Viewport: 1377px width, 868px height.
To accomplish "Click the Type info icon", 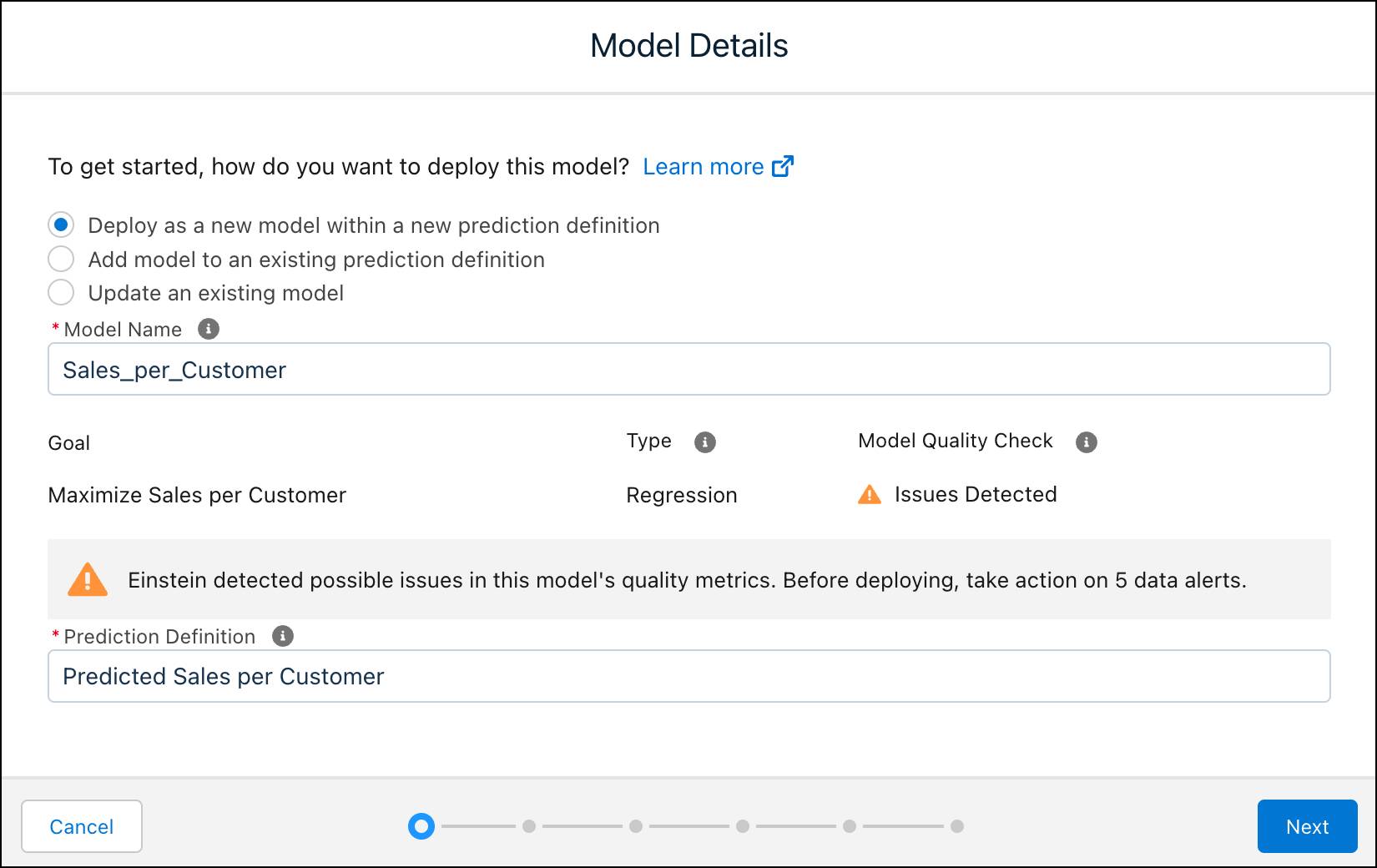I will click(x=705, y=442).
